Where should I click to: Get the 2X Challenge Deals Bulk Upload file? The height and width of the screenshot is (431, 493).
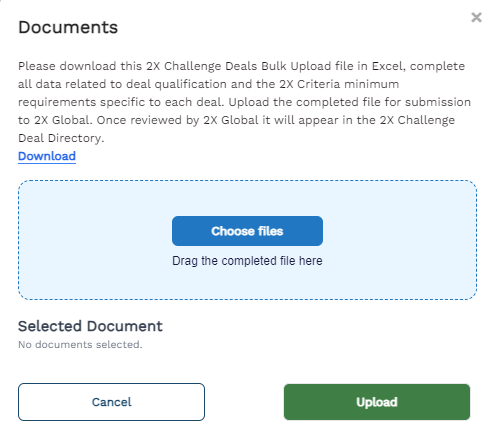point(47,156)
